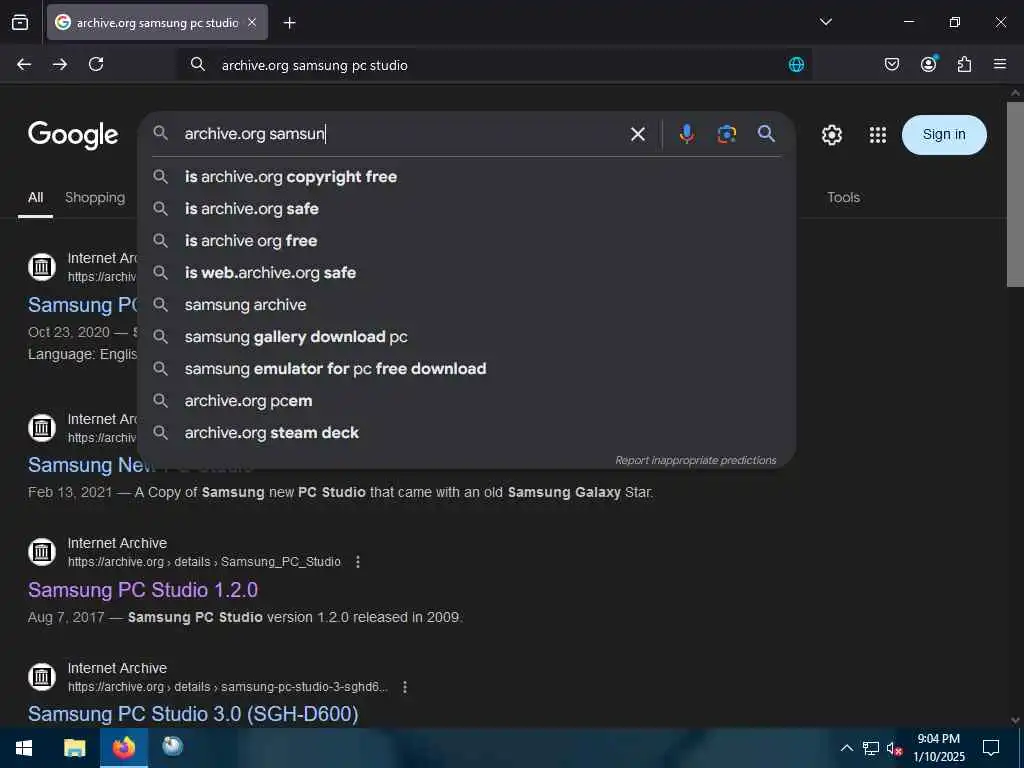Go forward to the next page
The image size is (1024, 768).
(x=60, y=64)
